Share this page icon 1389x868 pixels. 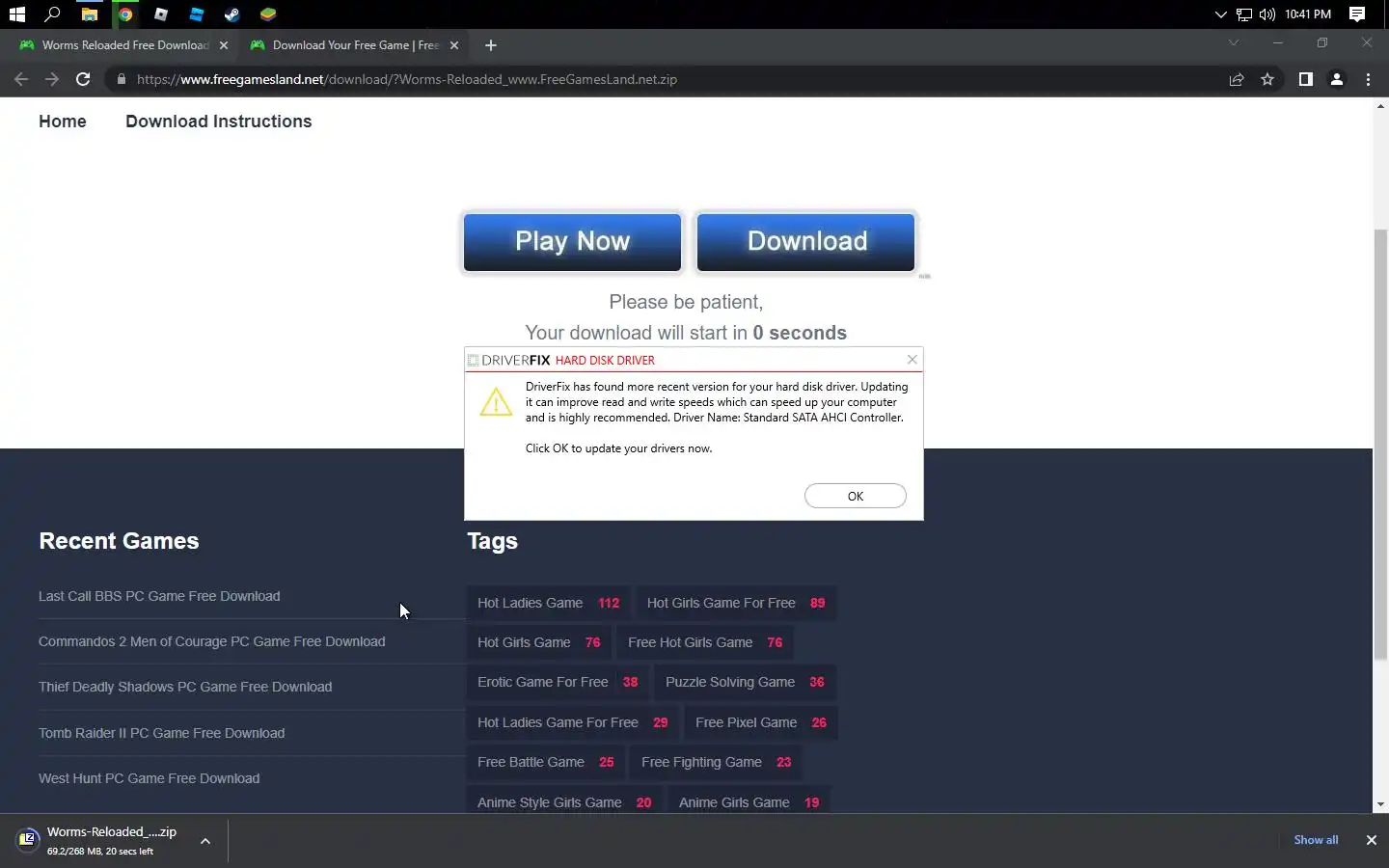pos(1237,79)
